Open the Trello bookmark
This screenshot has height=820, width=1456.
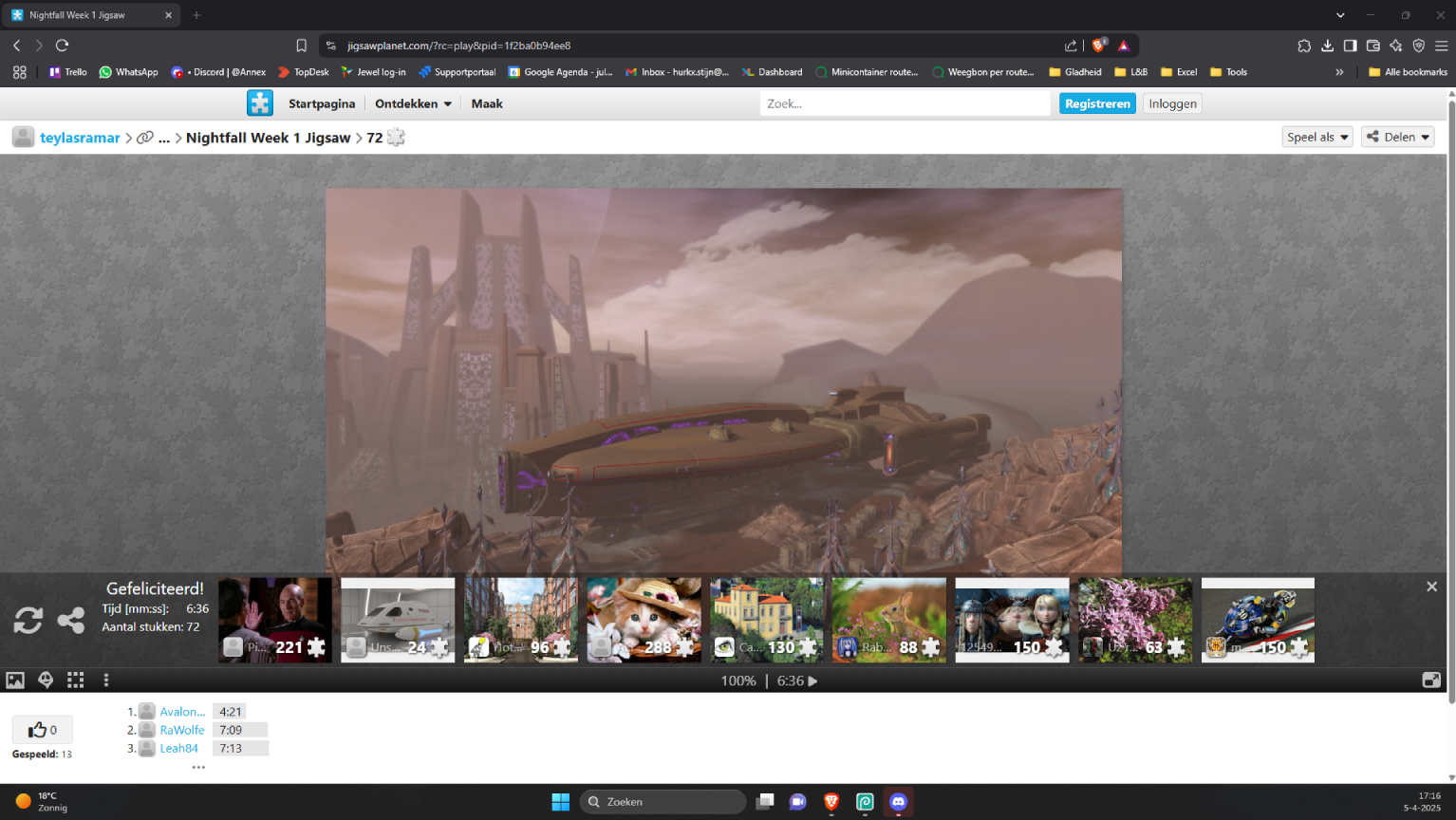pyautogui.click(x=67, y=72)
